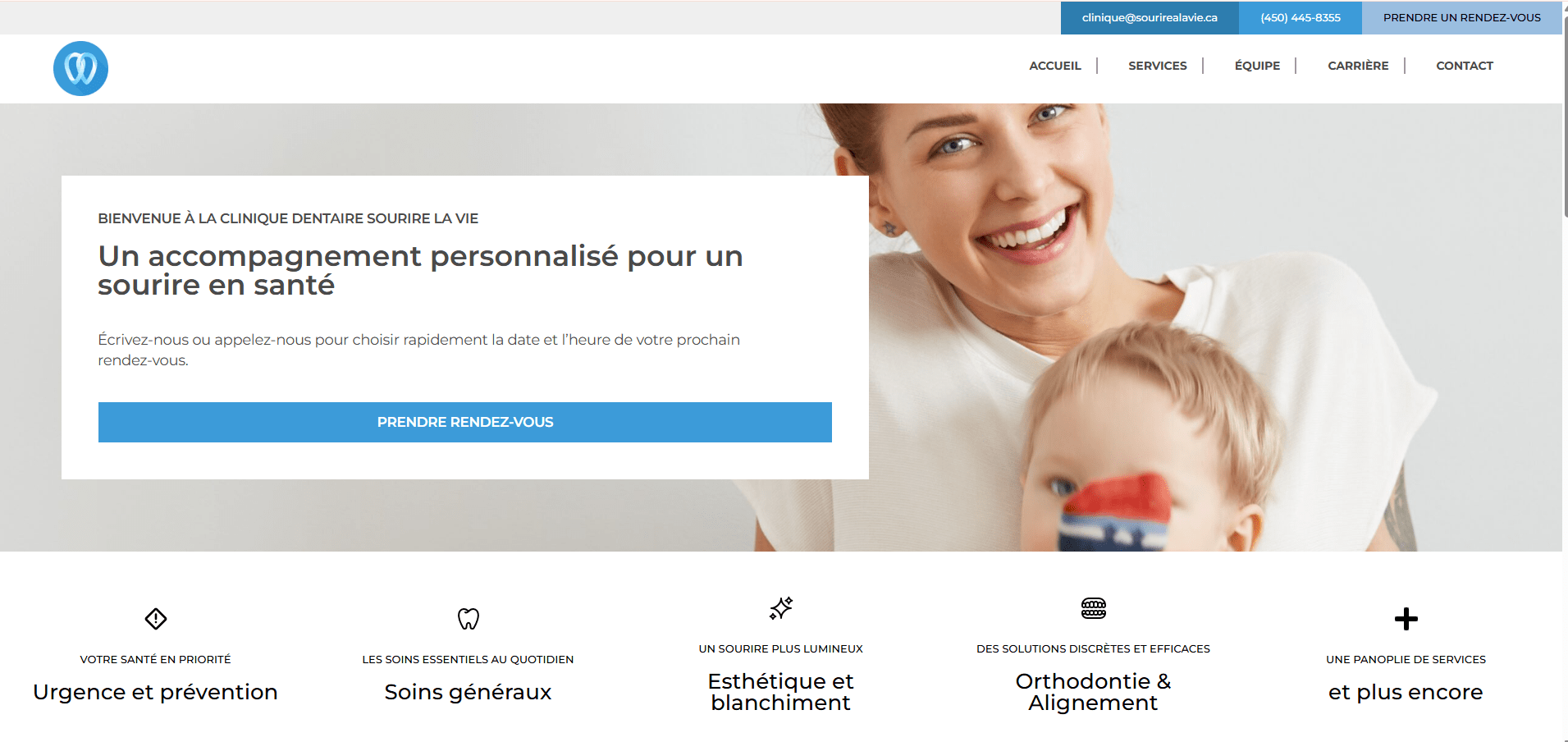This screenshot has height=742, width=1568.
Task: Open the ACCUEIL menu item
Action: tap(1054, 66)
